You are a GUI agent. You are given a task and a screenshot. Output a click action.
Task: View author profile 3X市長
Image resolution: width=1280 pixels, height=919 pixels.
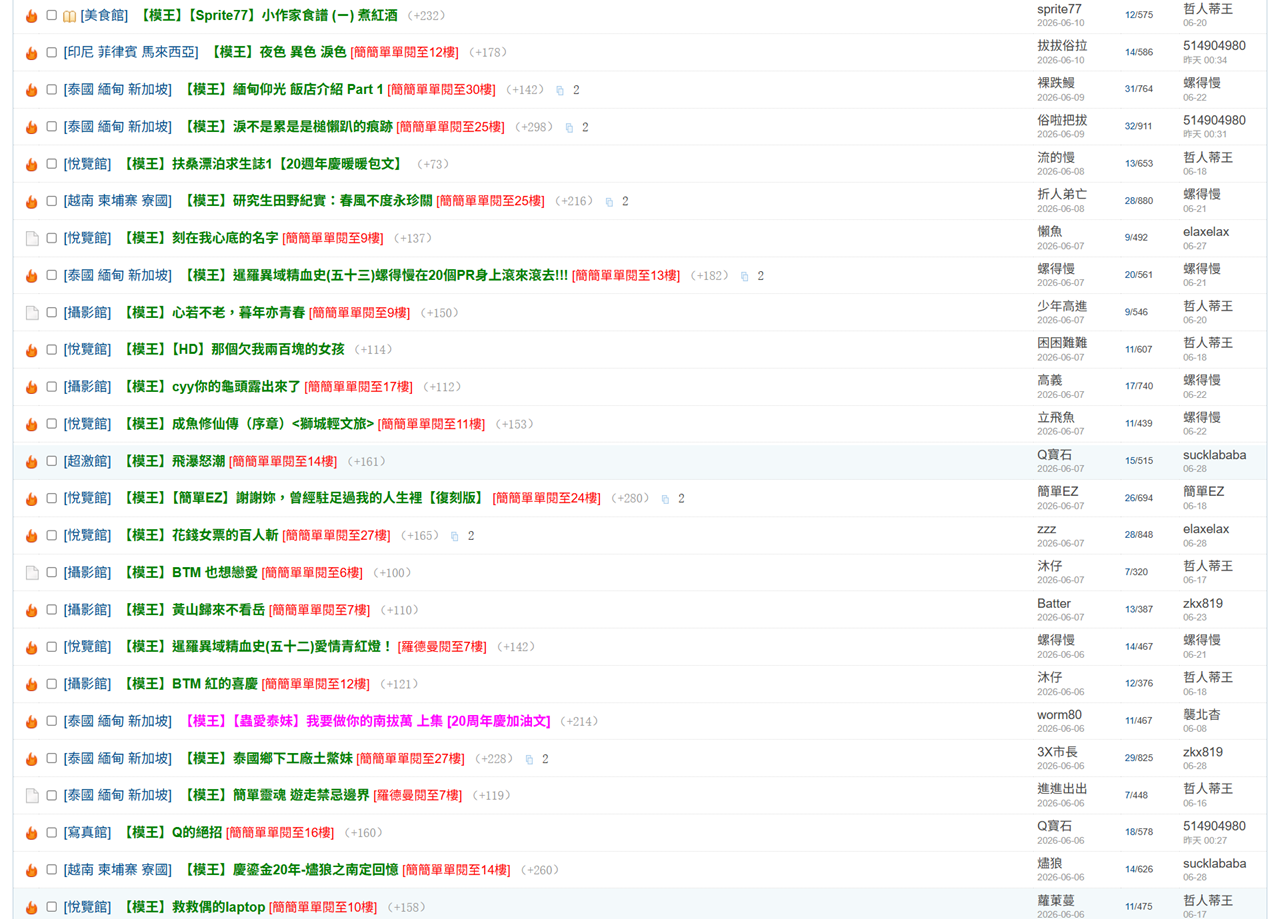tap(1058, 752)
